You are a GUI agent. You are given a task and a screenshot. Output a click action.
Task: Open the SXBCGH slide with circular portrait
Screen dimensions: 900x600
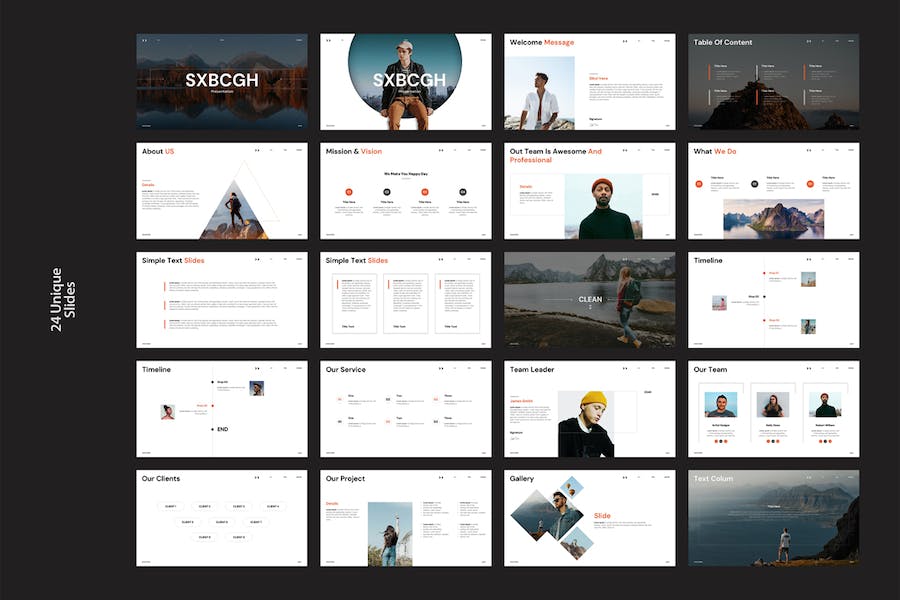pyautogui.click(x=405, y=82)
